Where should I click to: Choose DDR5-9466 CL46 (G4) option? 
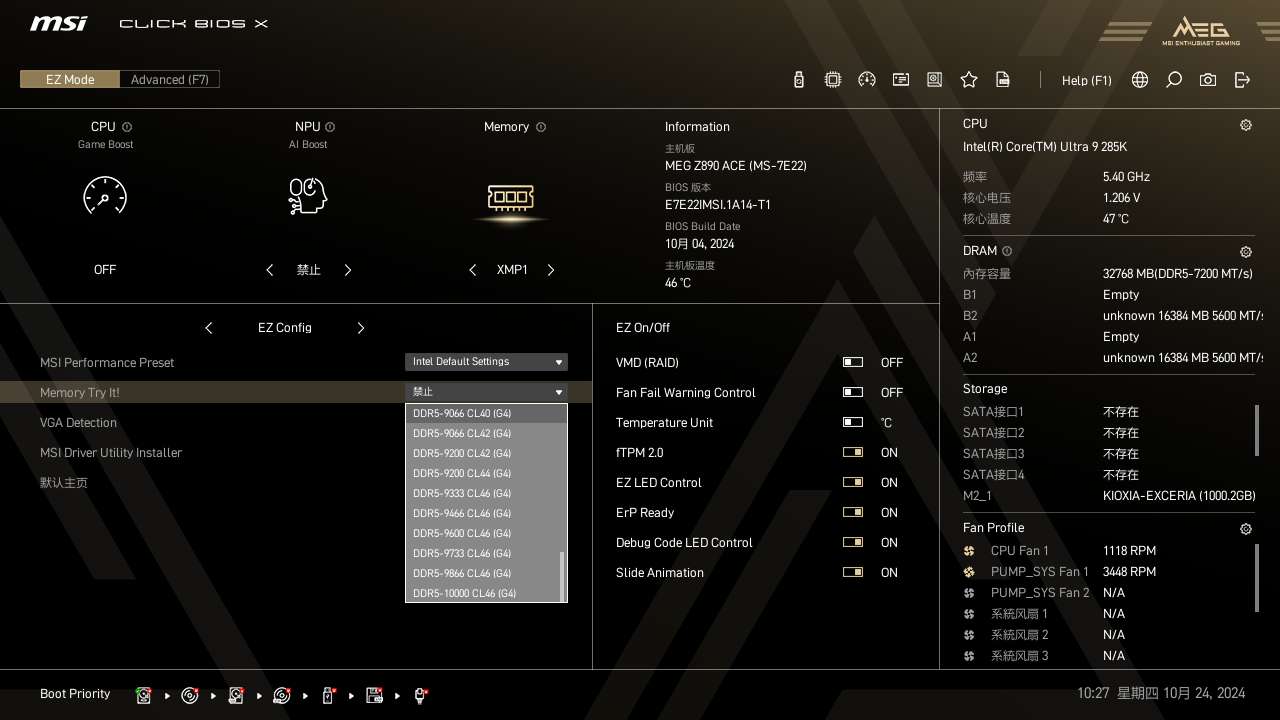(x=483, y=513)
